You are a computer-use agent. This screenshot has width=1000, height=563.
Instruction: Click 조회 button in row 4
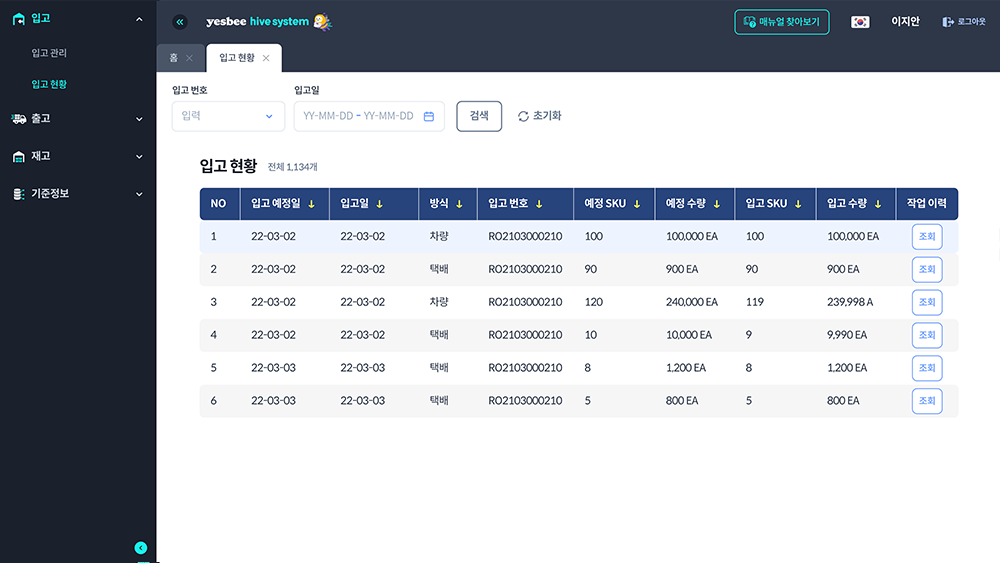tap(927, 335)
